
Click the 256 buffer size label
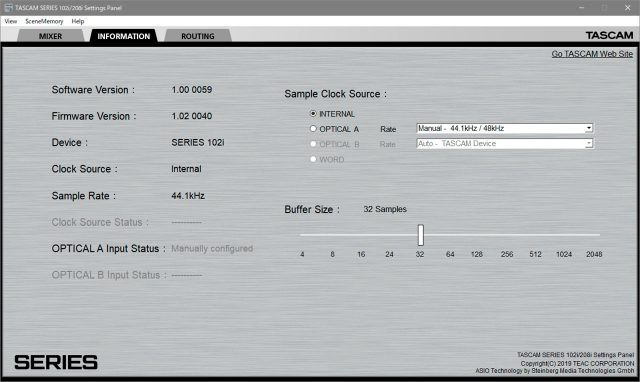(507, 254)
